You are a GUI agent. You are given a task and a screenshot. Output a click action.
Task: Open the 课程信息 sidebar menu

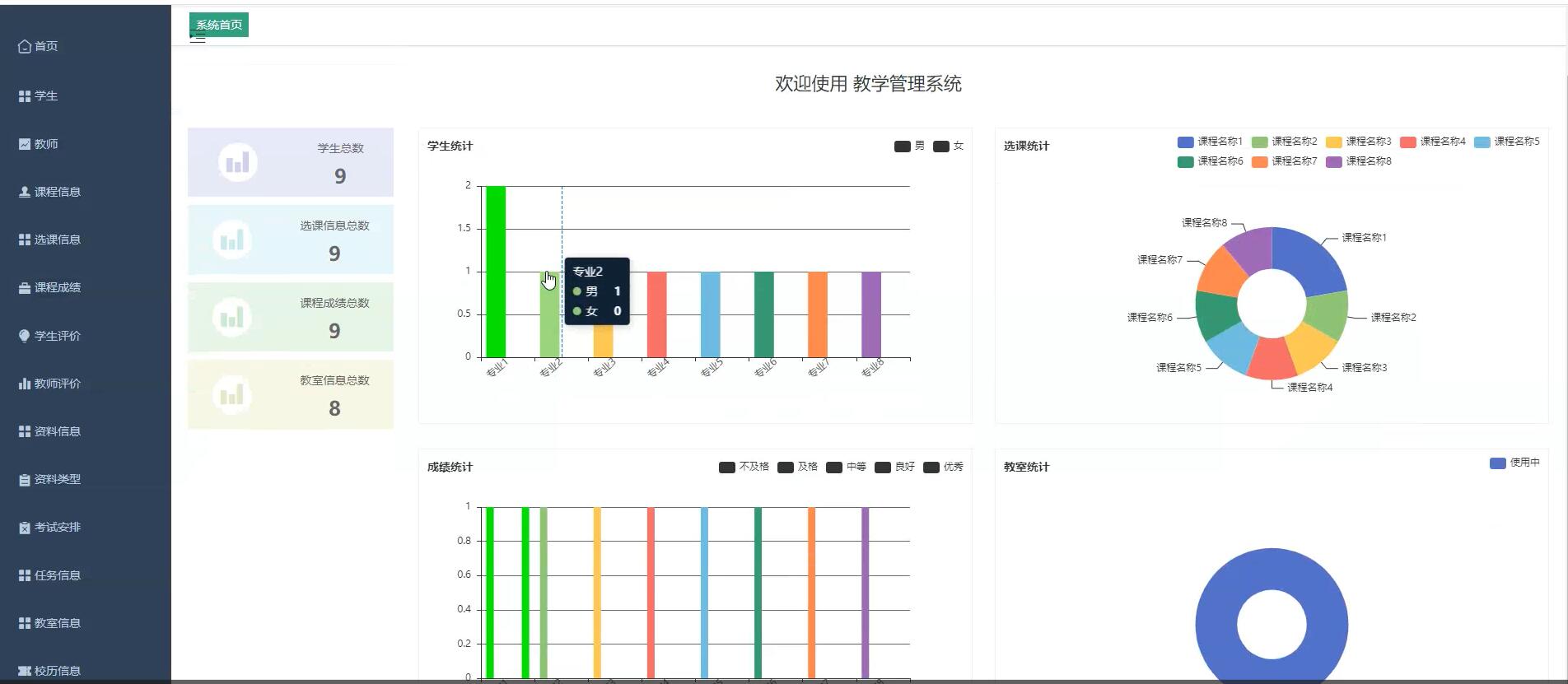86,192
